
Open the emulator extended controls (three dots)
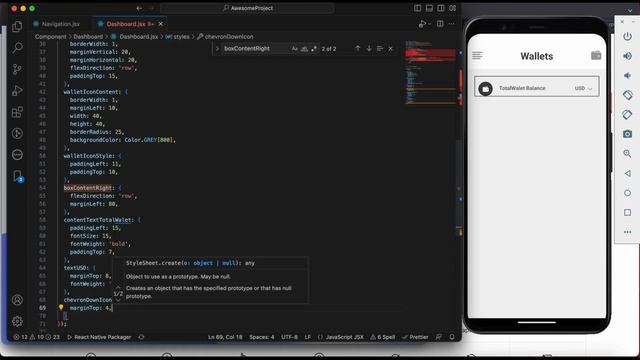coord(627,232)
